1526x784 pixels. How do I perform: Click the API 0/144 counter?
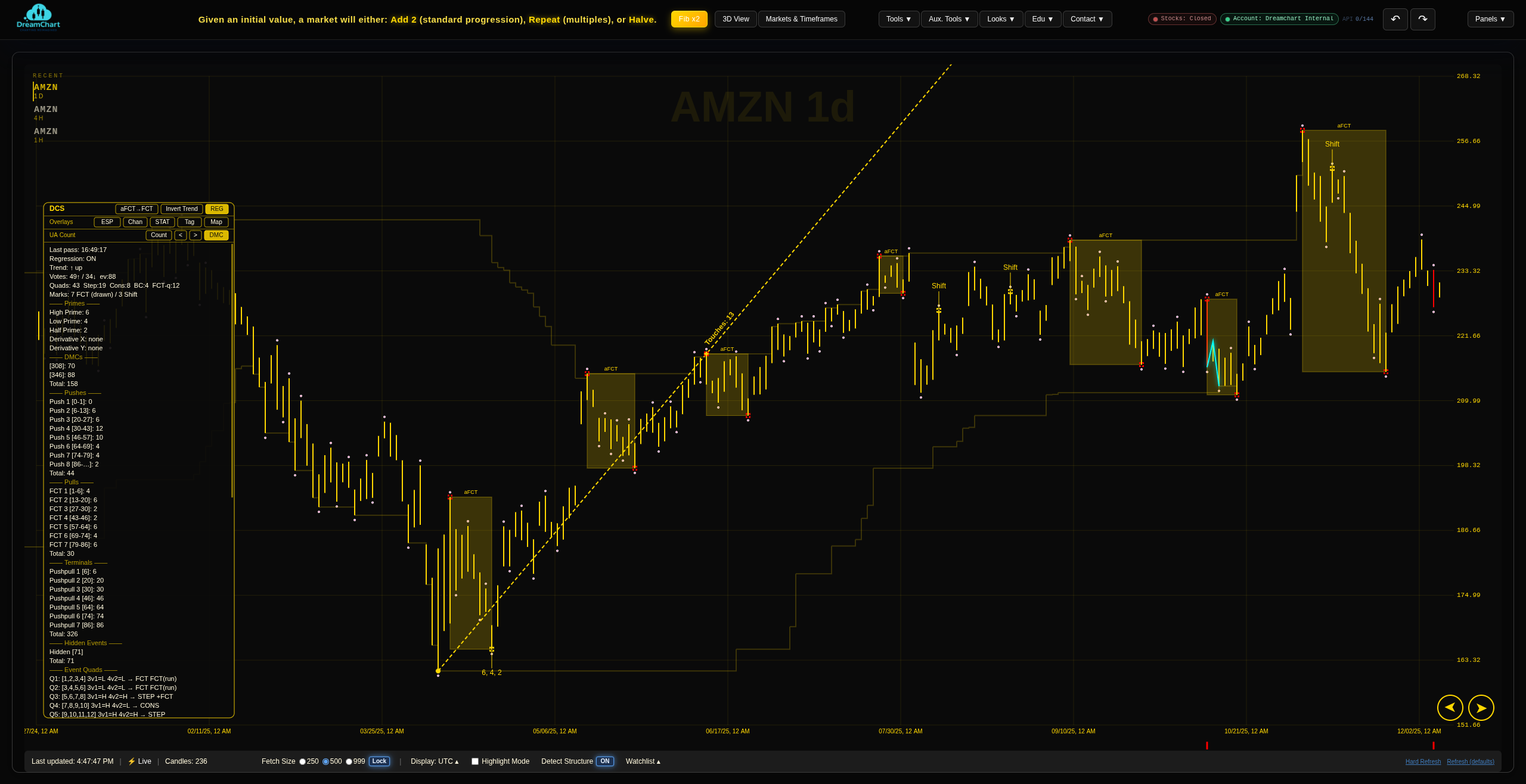[1358, 19]
